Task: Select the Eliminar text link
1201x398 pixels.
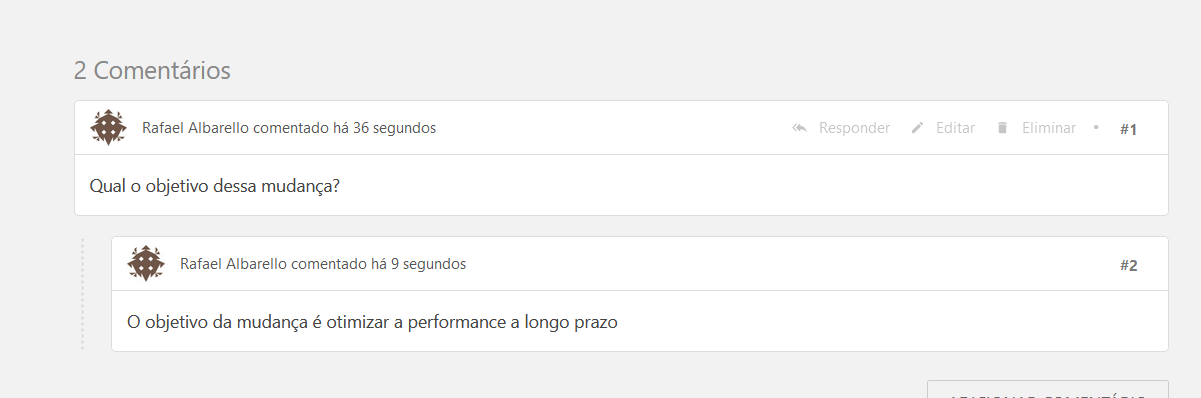Action: [x=1049, y=128]
